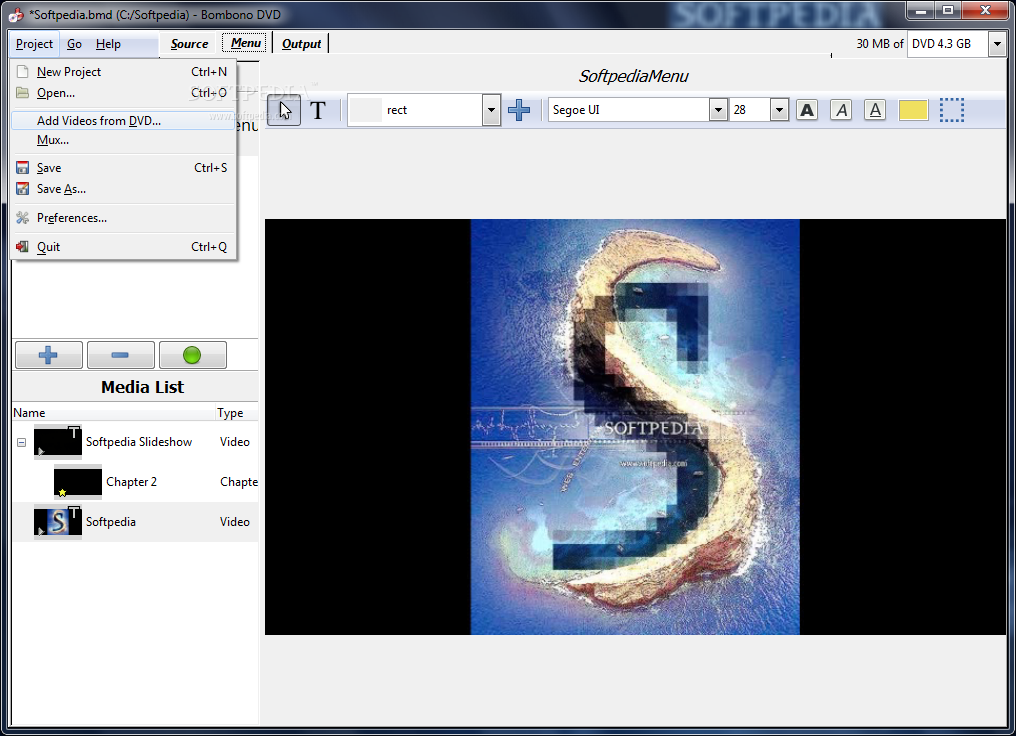Click the Bombono DVD title bar icon

click(16, 14)
